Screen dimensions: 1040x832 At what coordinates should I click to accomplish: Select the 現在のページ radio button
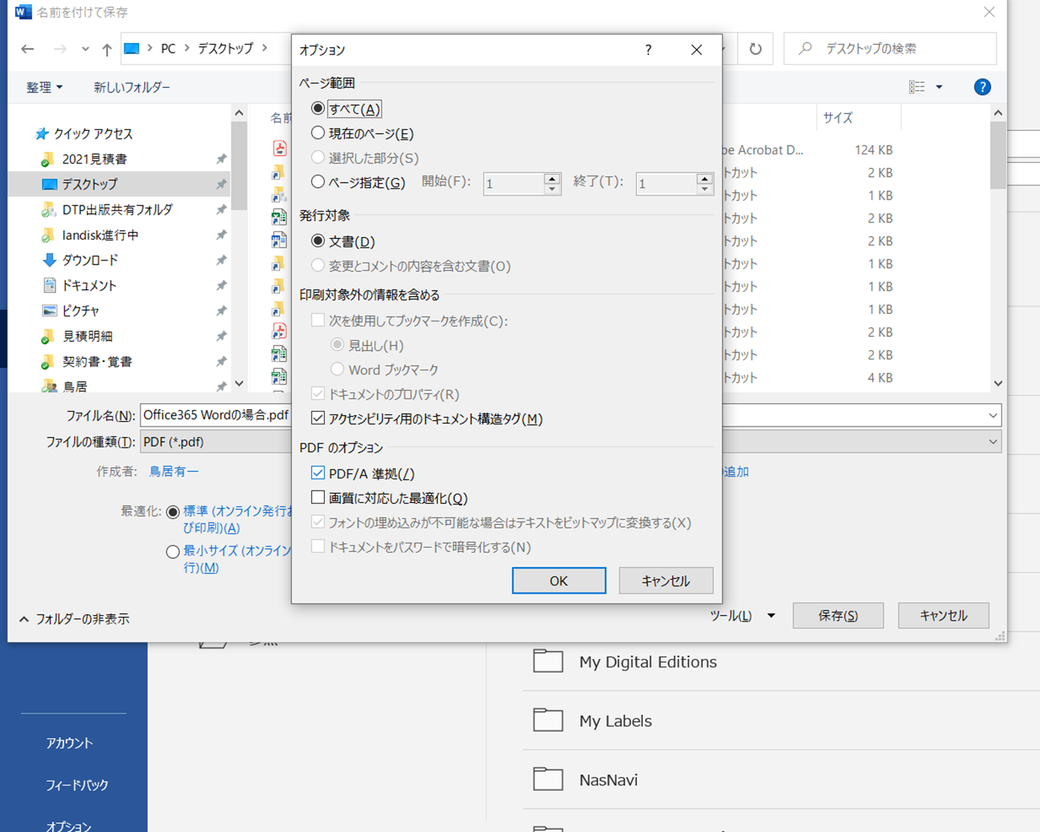click(x=319, y=133)
